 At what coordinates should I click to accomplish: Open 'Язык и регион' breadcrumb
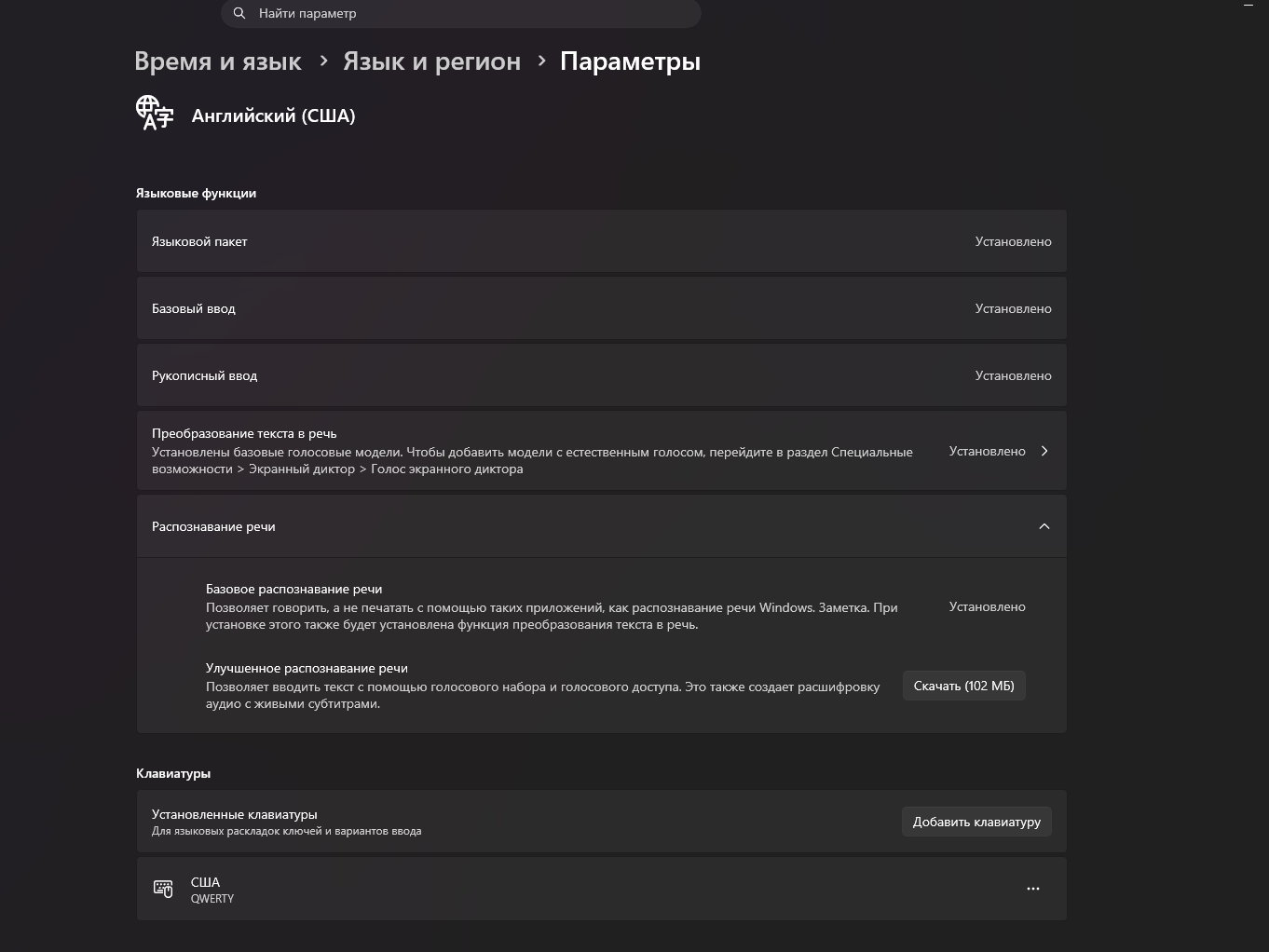tap(431, 61)
